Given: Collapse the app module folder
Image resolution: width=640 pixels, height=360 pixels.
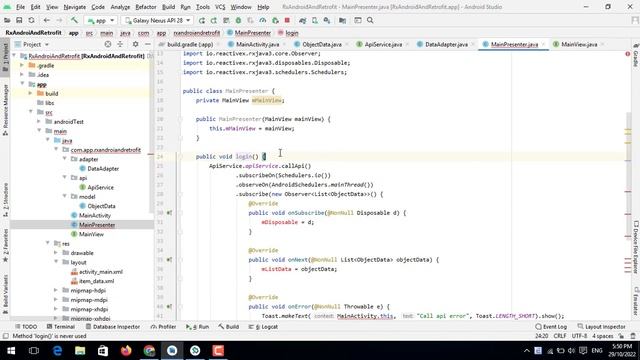Looking at the screenshot, I should coord(22,84).
